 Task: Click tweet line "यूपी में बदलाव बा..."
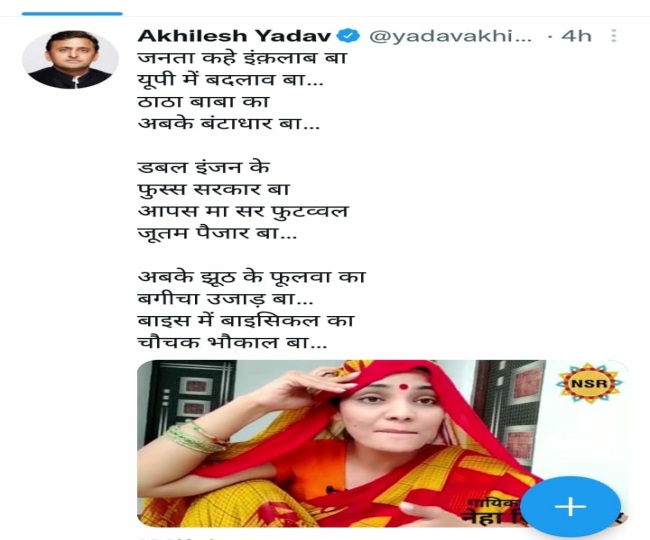point(230,80)
